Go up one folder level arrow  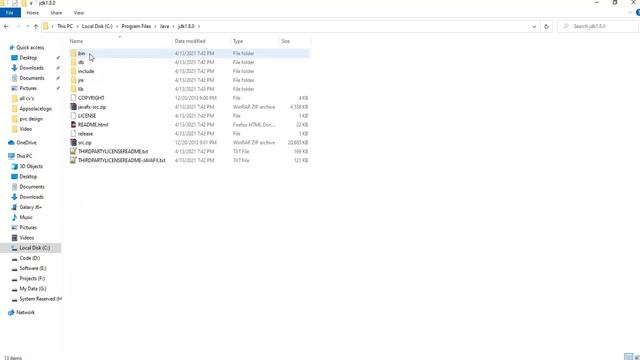click(36, 27)
